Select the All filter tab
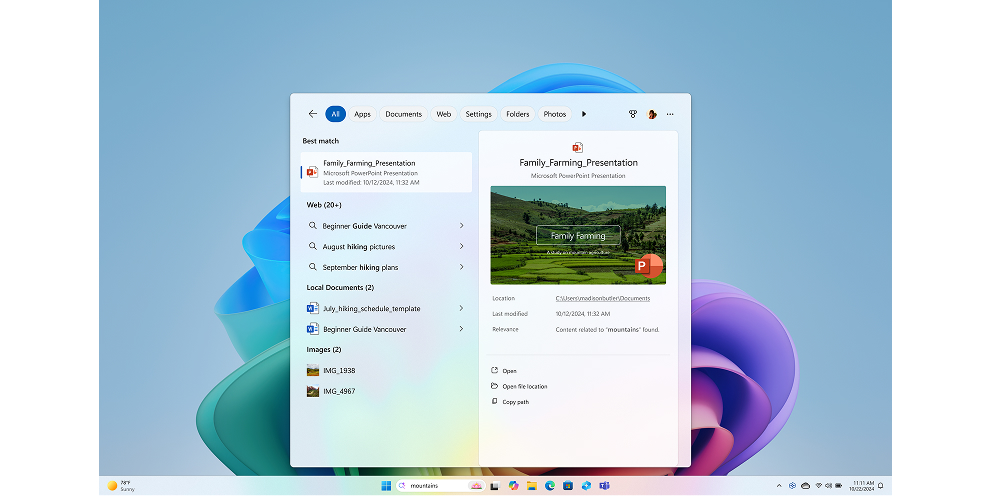991x496 pixels. pyautogui.click(x=335, y=114)
